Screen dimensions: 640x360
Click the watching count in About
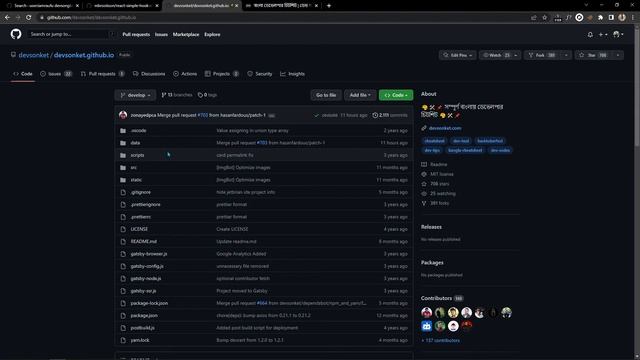[x=438, y=193]
